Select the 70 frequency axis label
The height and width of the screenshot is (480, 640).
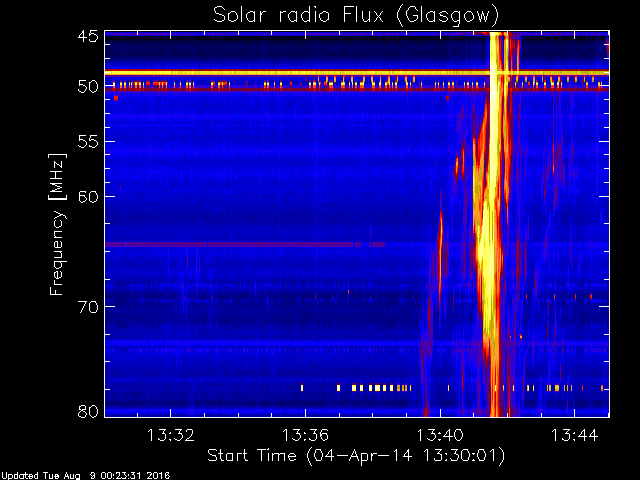[x=88, y=307]
